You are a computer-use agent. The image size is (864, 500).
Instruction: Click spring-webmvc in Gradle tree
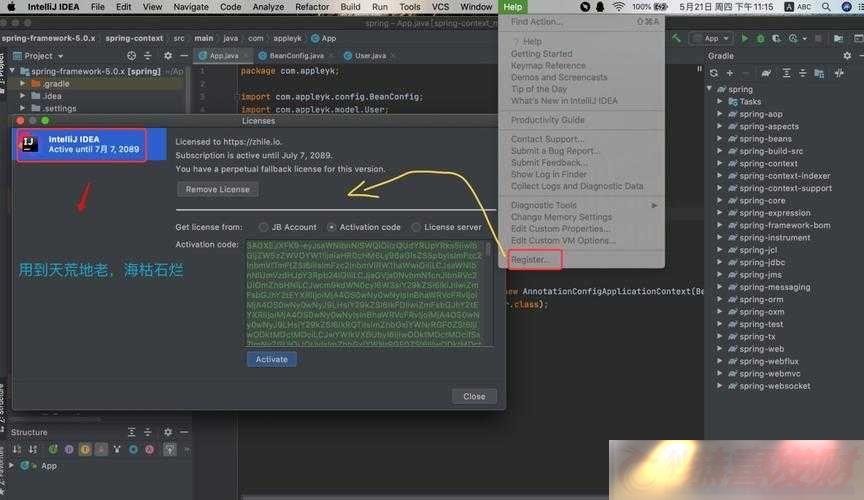point(770,374)
